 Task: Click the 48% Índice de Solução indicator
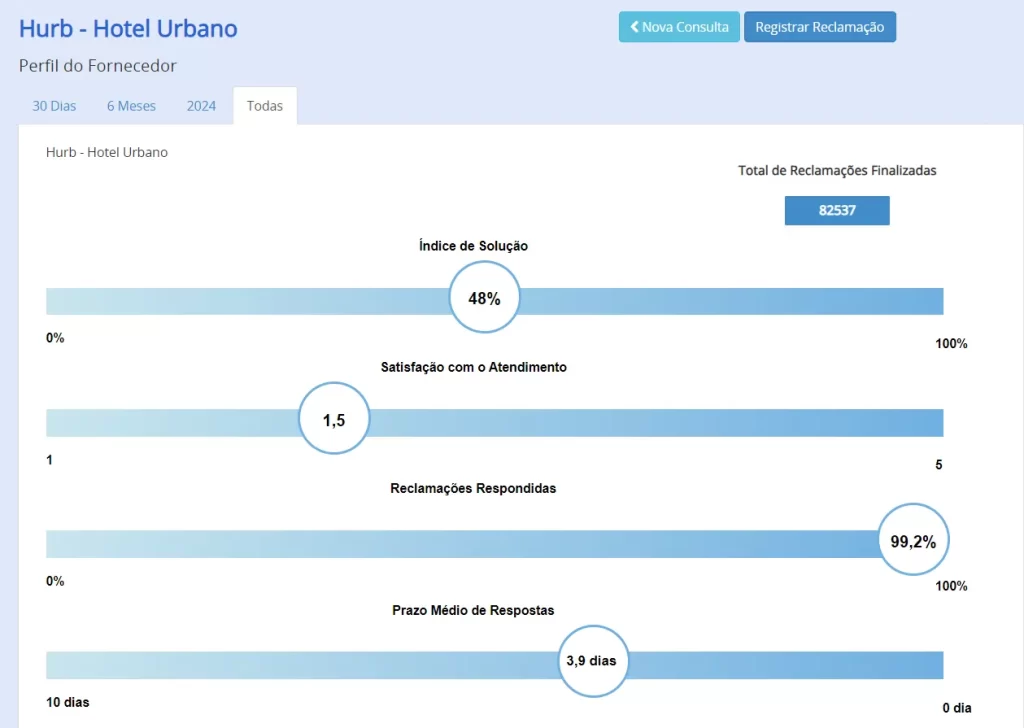[x=484, y=298]
